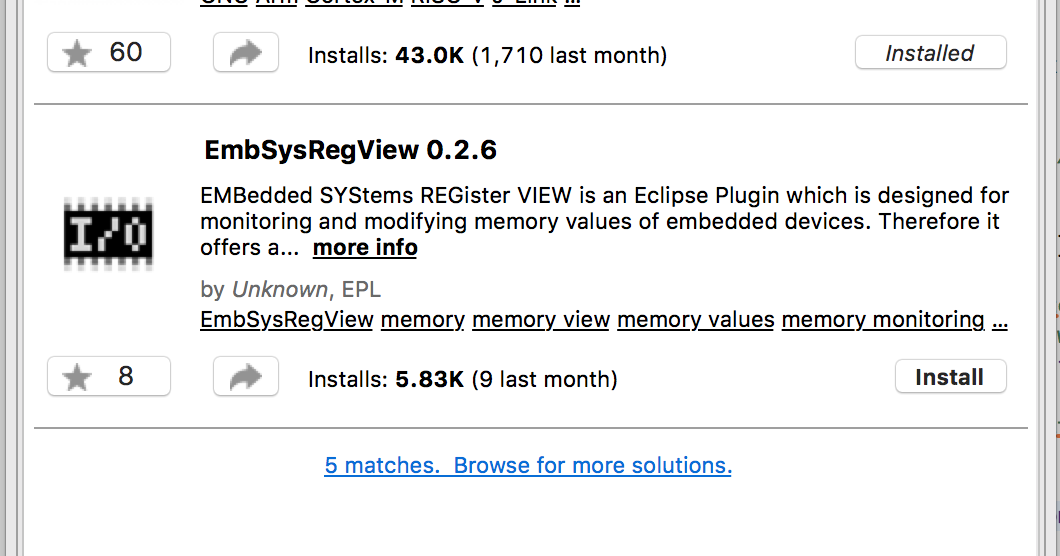Select the memory view tag
1060x556 pixels.
pos(541,319)
